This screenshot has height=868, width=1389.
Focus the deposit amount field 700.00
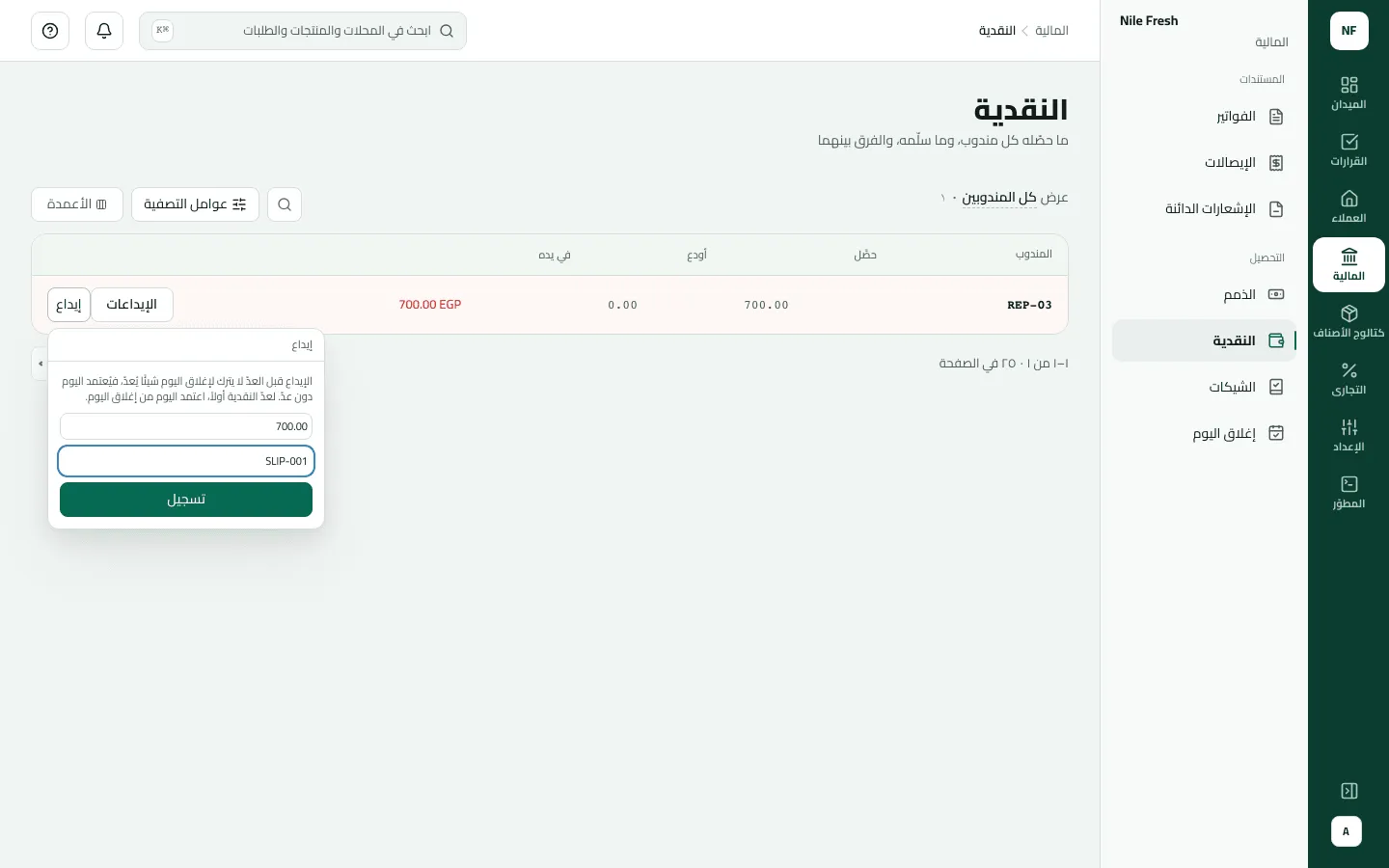tap(186, 426)
